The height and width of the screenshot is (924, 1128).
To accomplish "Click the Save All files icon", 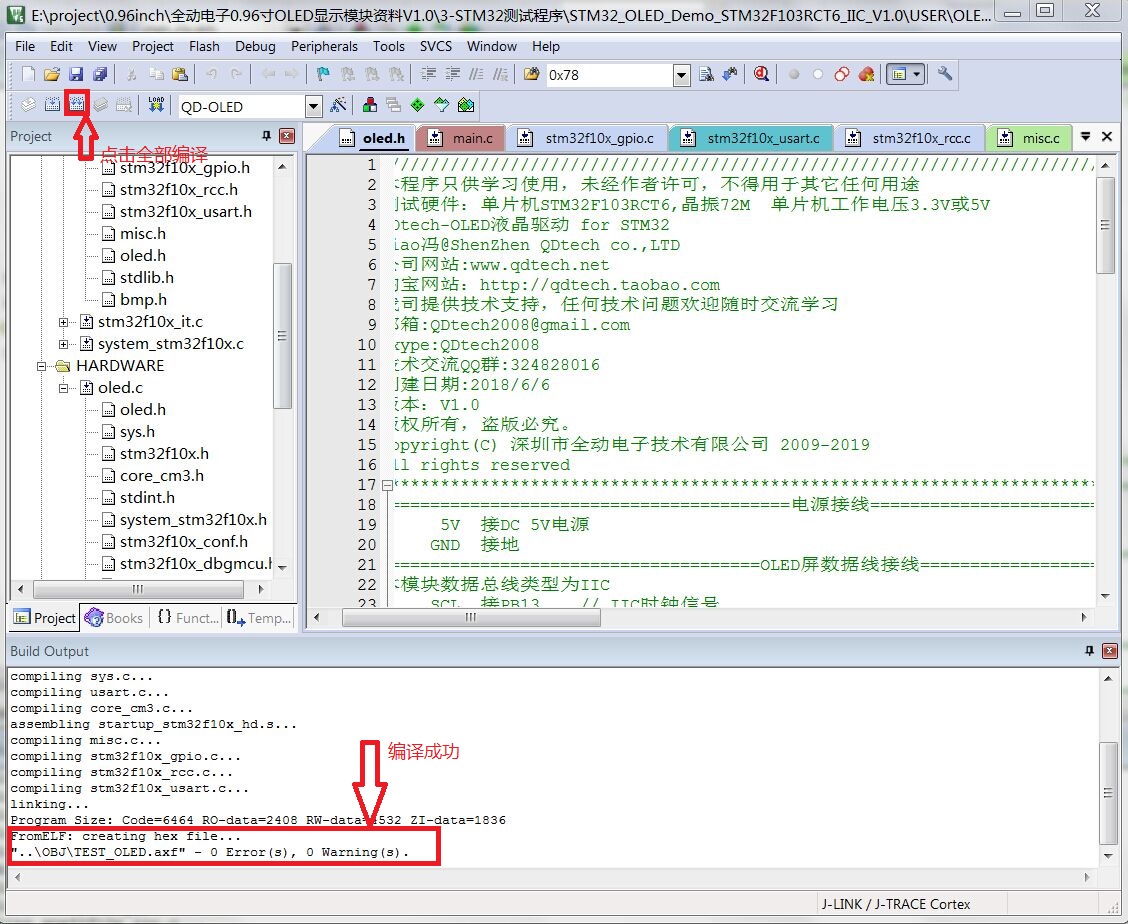I will pos(100,74).
